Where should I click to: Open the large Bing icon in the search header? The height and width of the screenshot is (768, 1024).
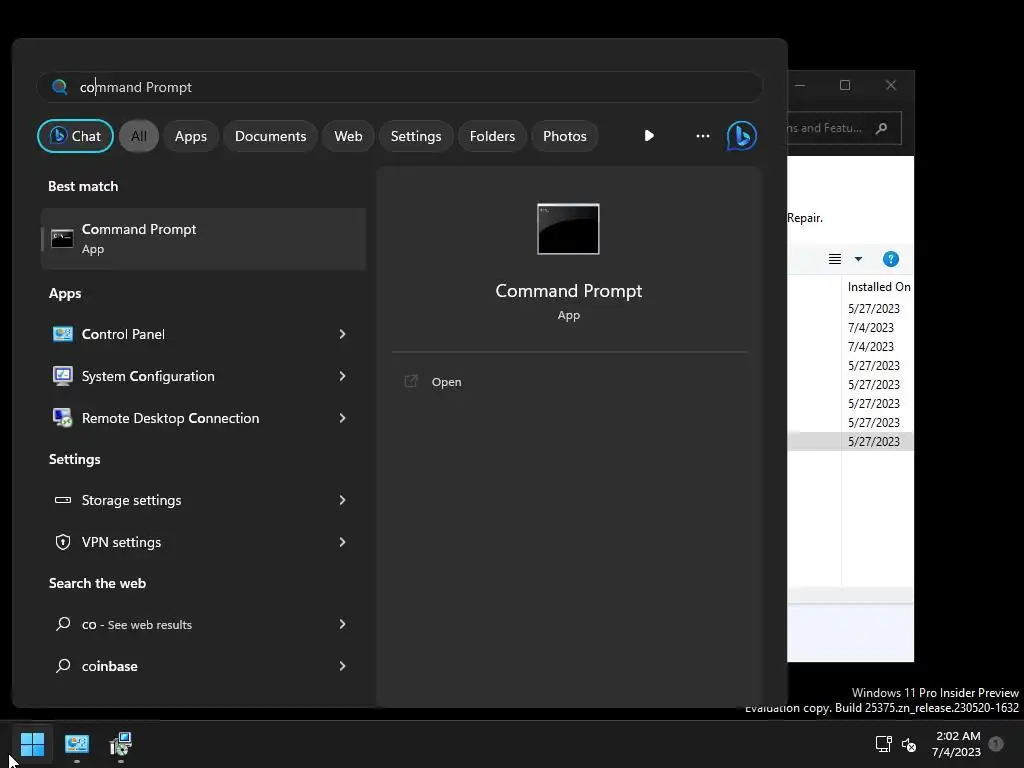[742, 136]
